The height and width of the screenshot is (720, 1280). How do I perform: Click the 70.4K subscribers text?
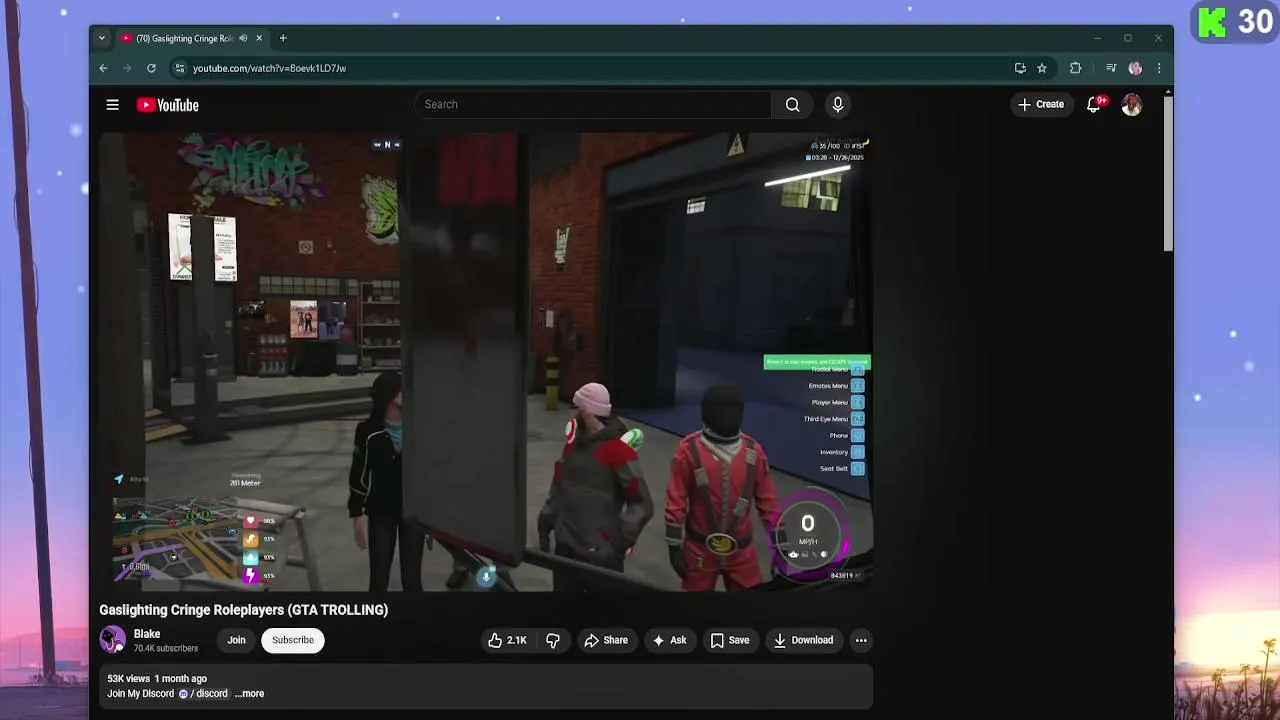[166, 649]
